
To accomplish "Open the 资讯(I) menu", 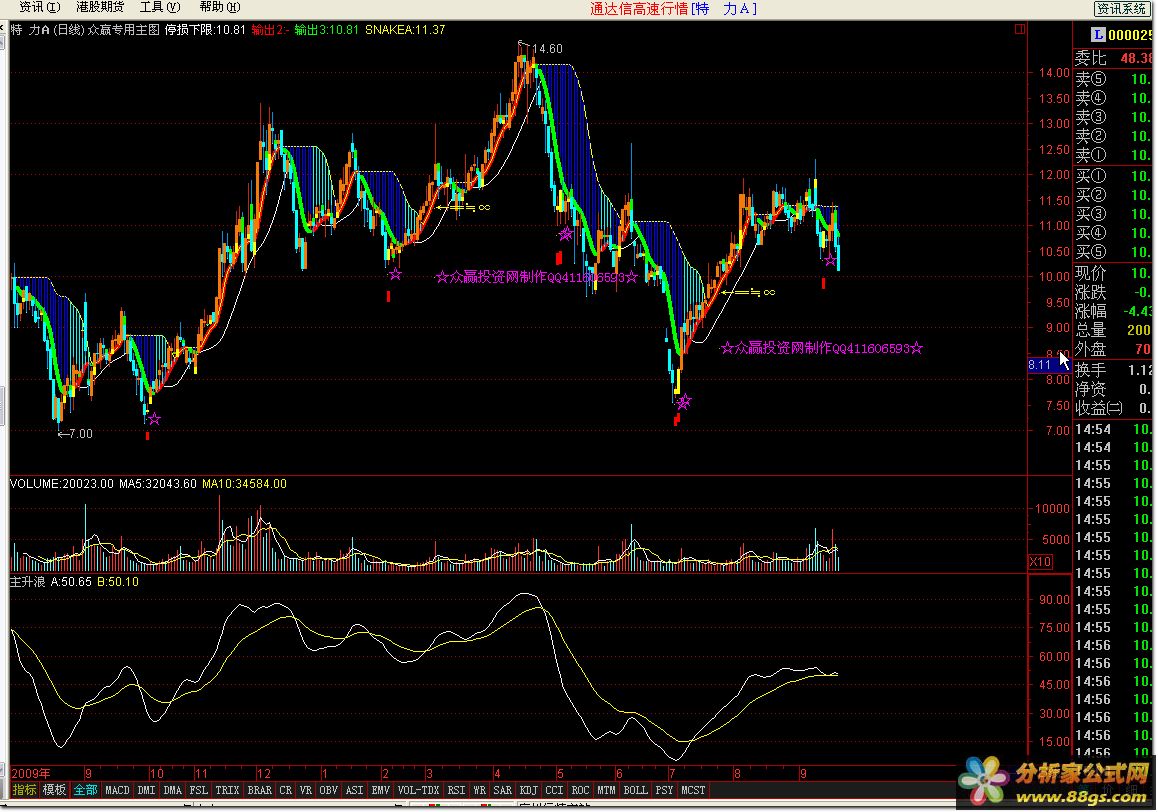I will pyautogui.click(x=39, y=7).
